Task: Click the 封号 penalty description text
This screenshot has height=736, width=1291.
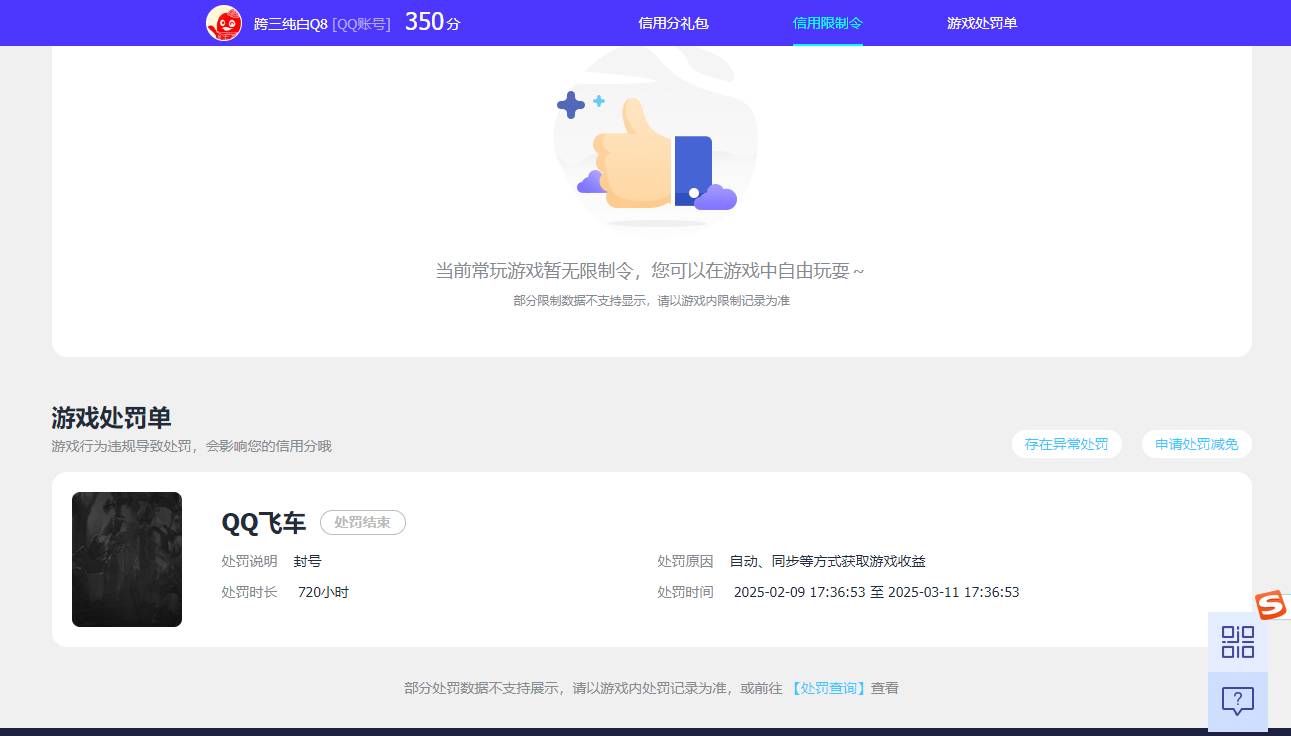Action: [308, 561]
